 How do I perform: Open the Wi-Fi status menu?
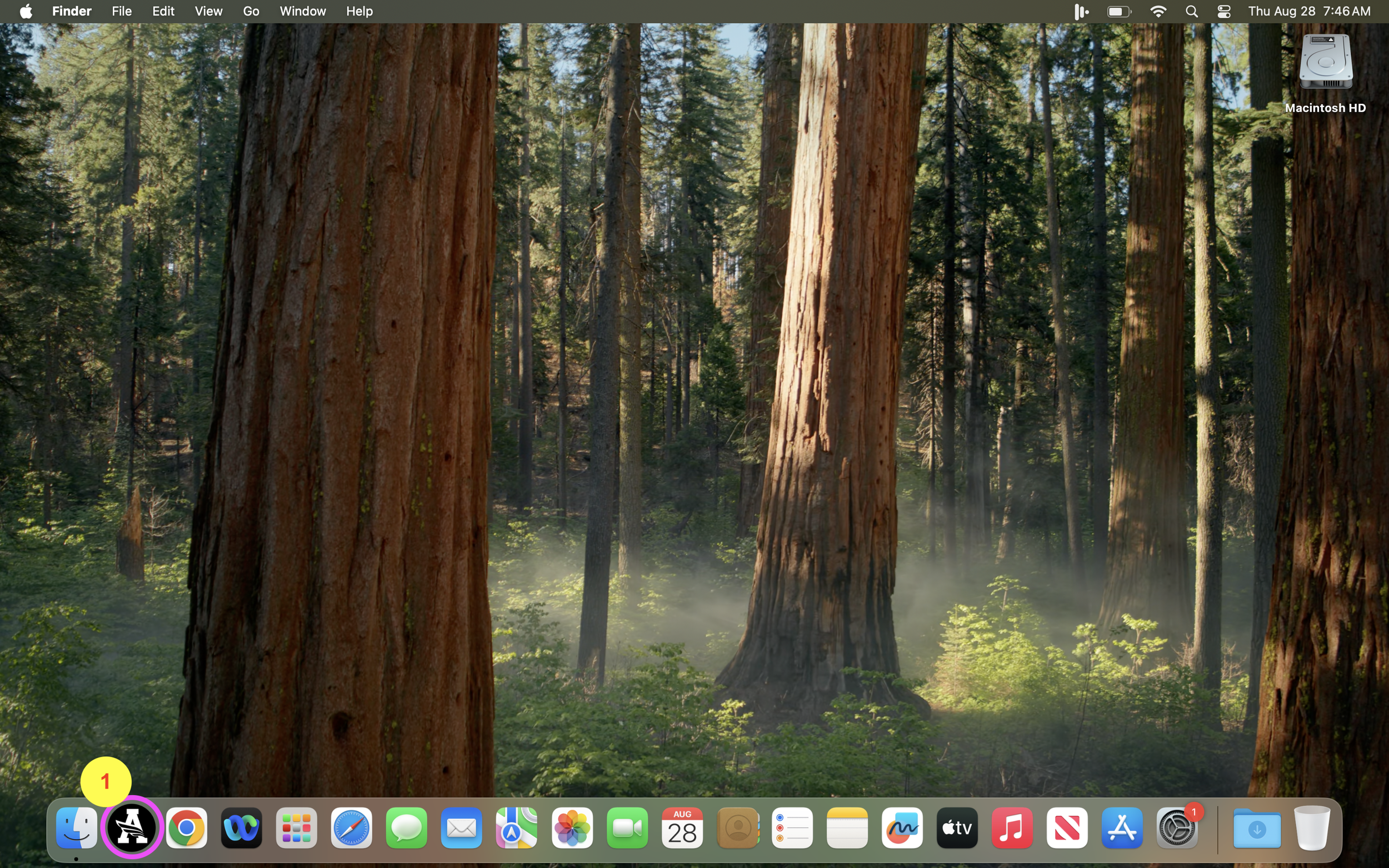1158,12
